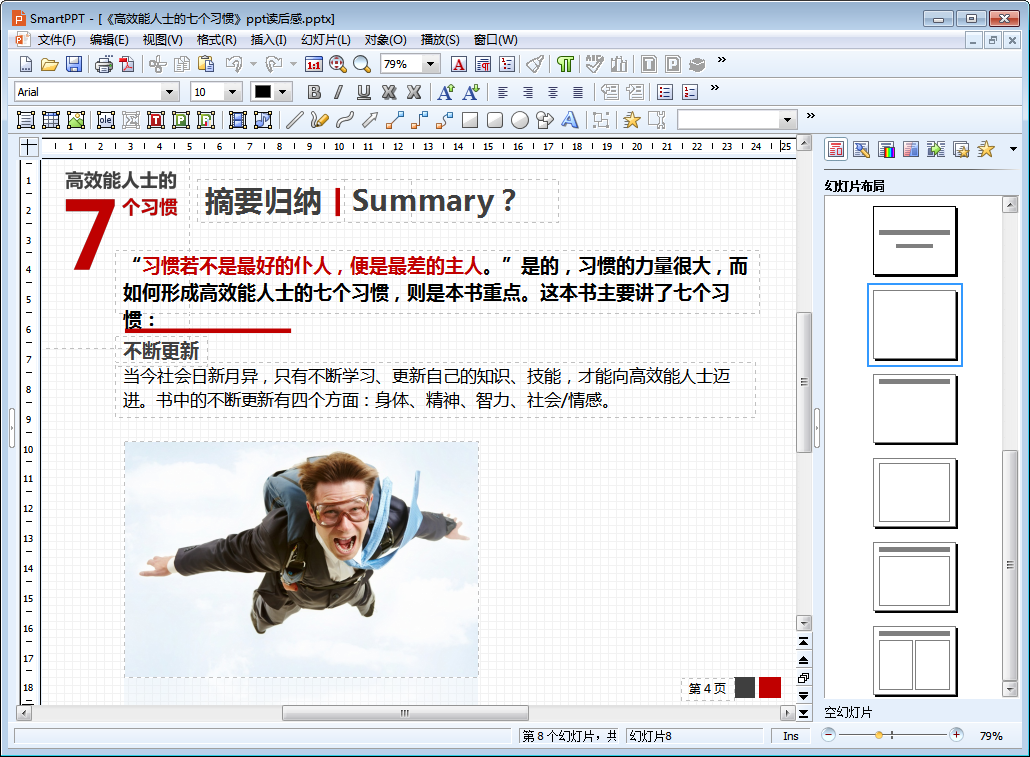Select the title-only slide layout thumbnail

click(x=914, y=409)
